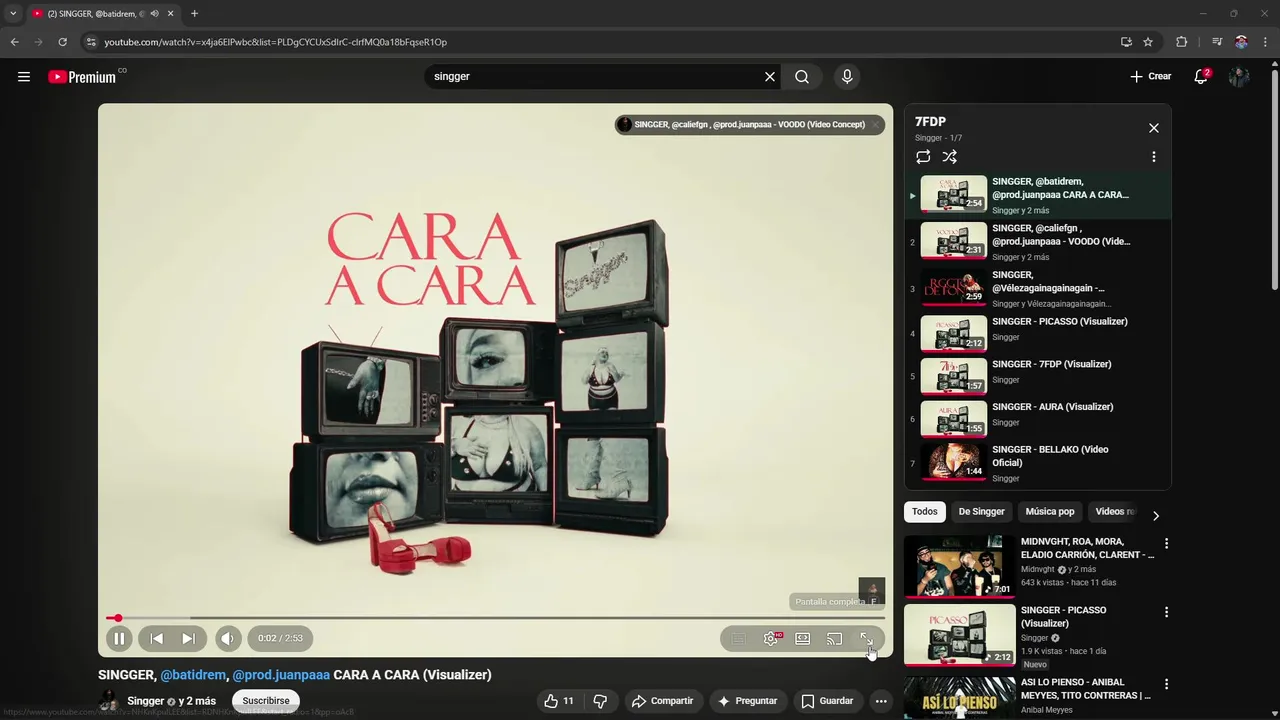Viewport: 1280px width, 720px height.
Task: Expand filter chips with the right chevron
Action: 1156,516
